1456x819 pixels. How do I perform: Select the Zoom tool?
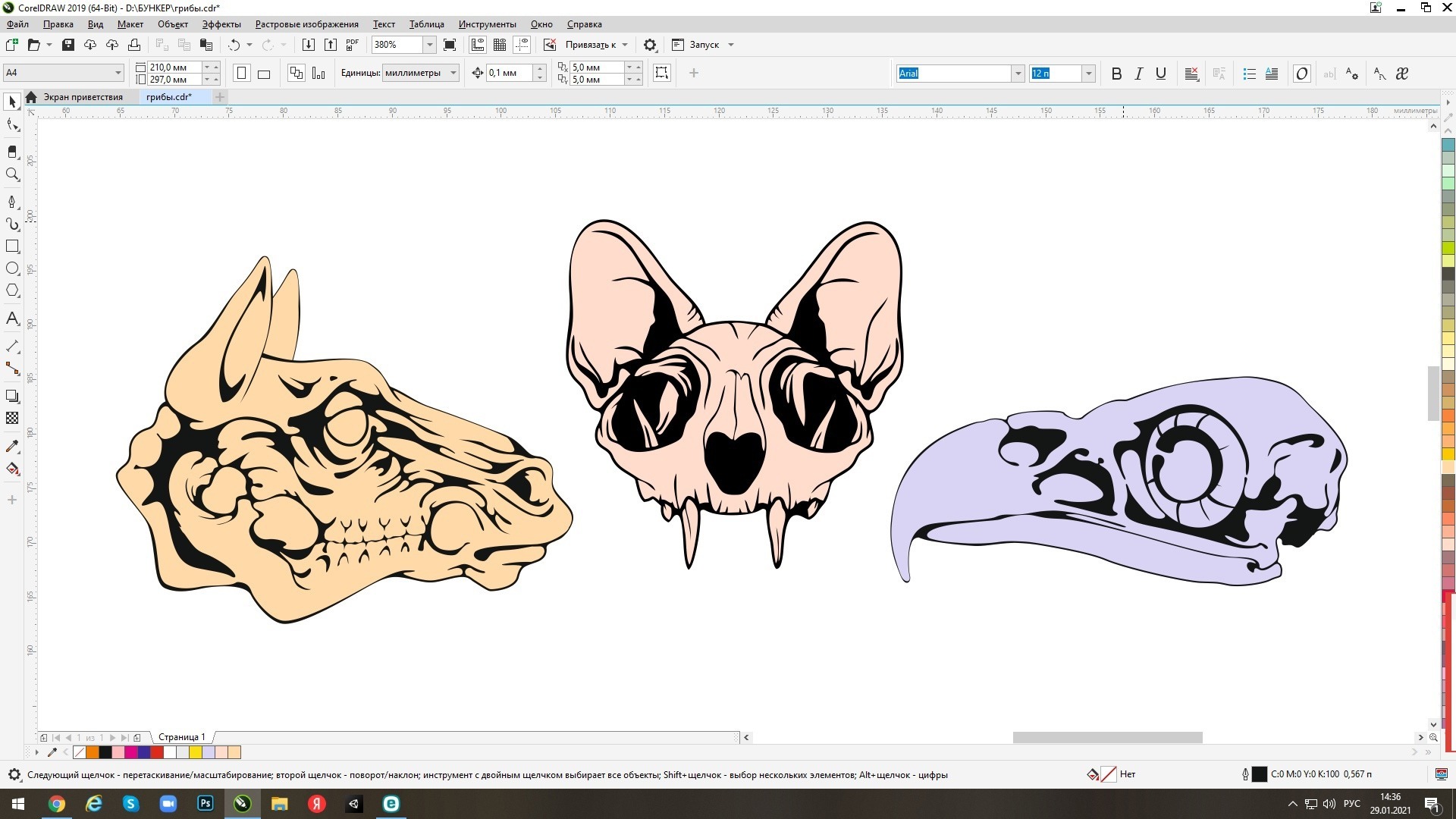tap(12, 174)
